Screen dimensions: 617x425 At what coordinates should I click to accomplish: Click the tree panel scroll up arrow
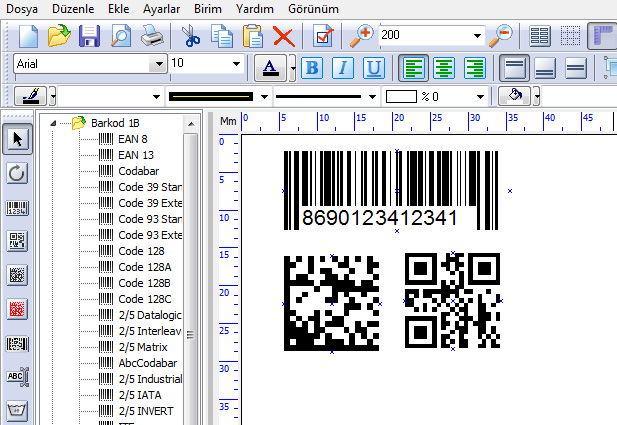(x=191, y=124)
